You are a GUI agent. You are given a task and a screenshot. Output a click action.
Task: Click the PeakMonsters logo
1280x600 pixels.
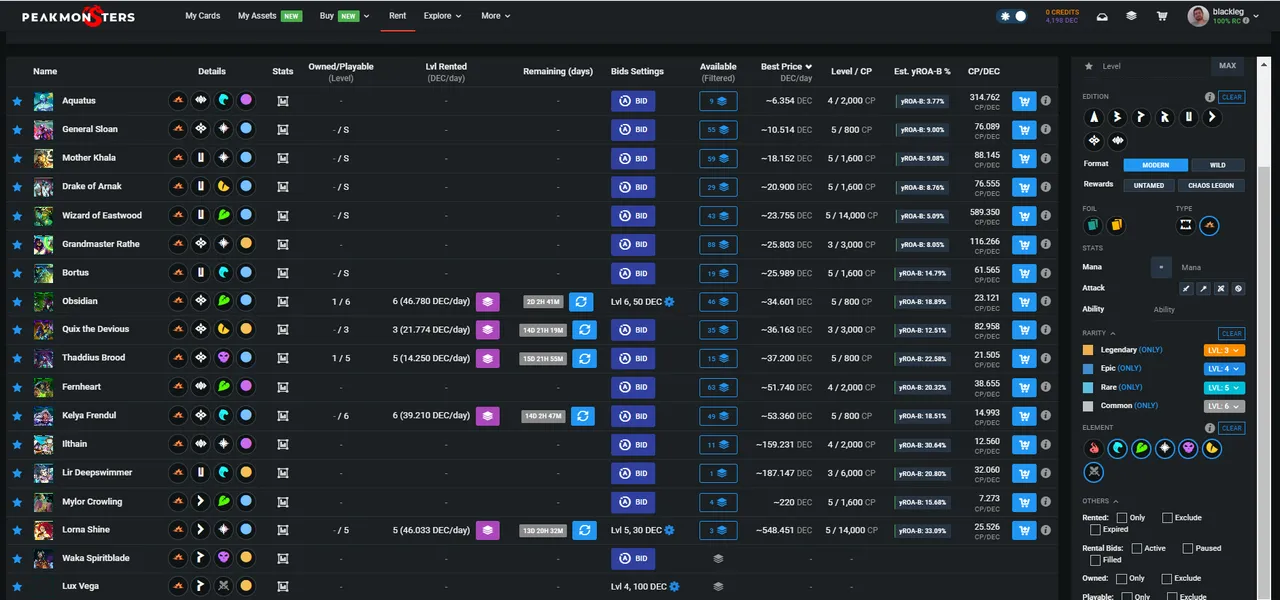[78, 17]
